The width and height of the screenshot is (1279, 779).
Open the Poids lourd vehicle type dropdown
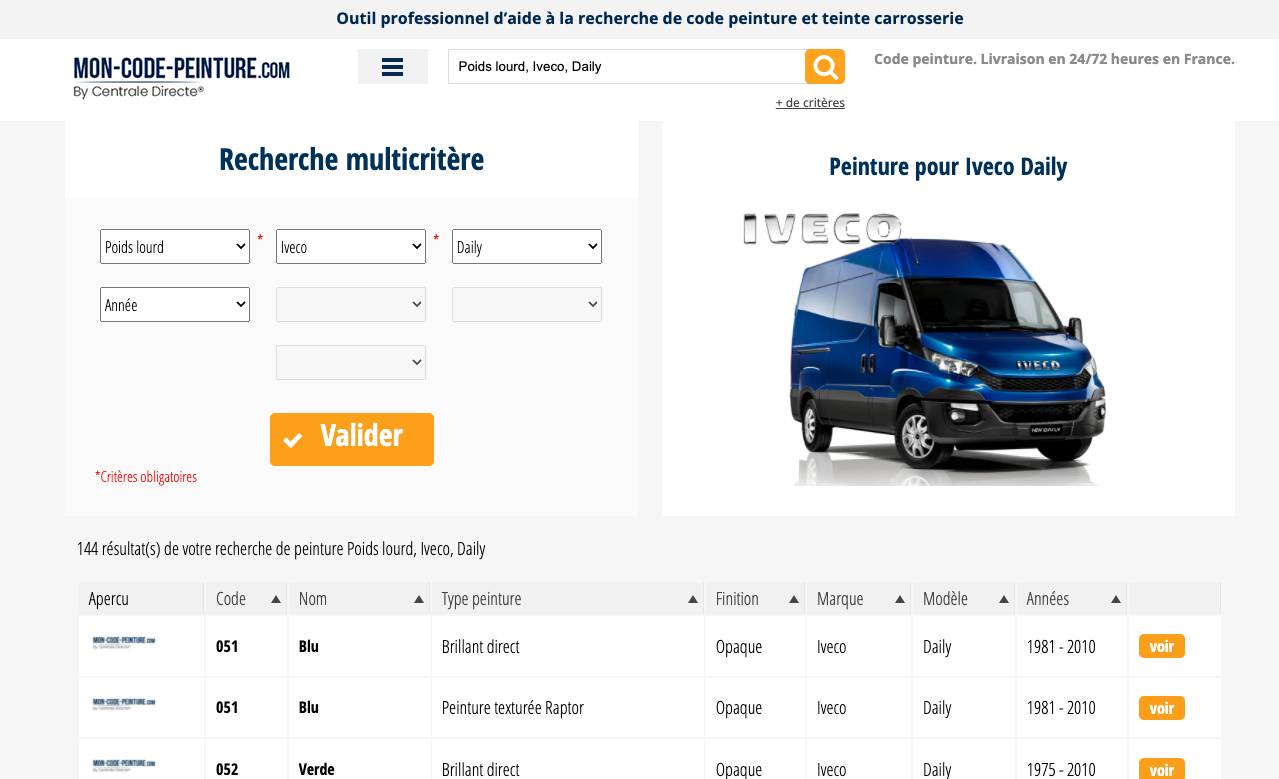(x=175, y=247)
